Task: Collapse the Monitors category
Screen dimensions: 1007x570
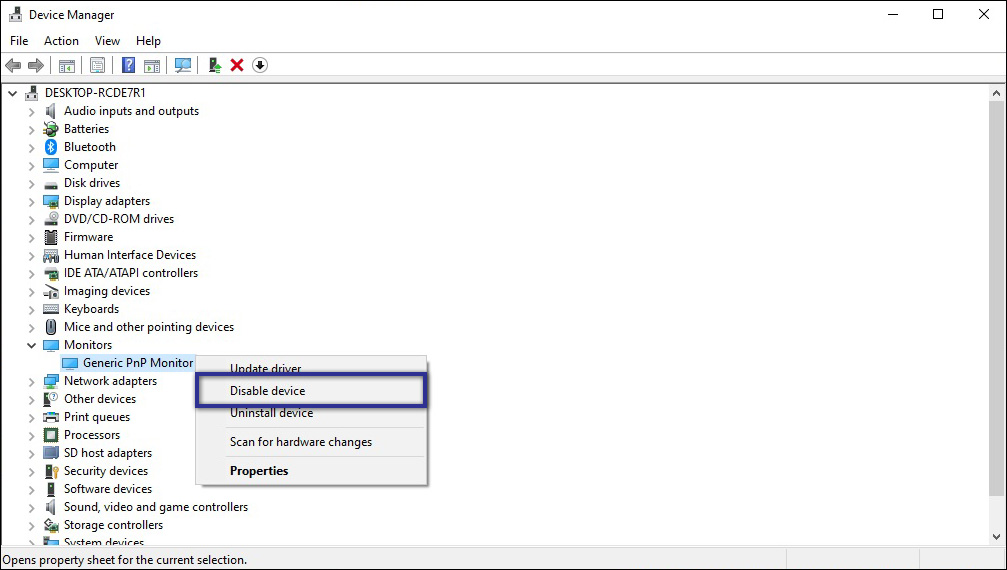Action: (31, 345)
